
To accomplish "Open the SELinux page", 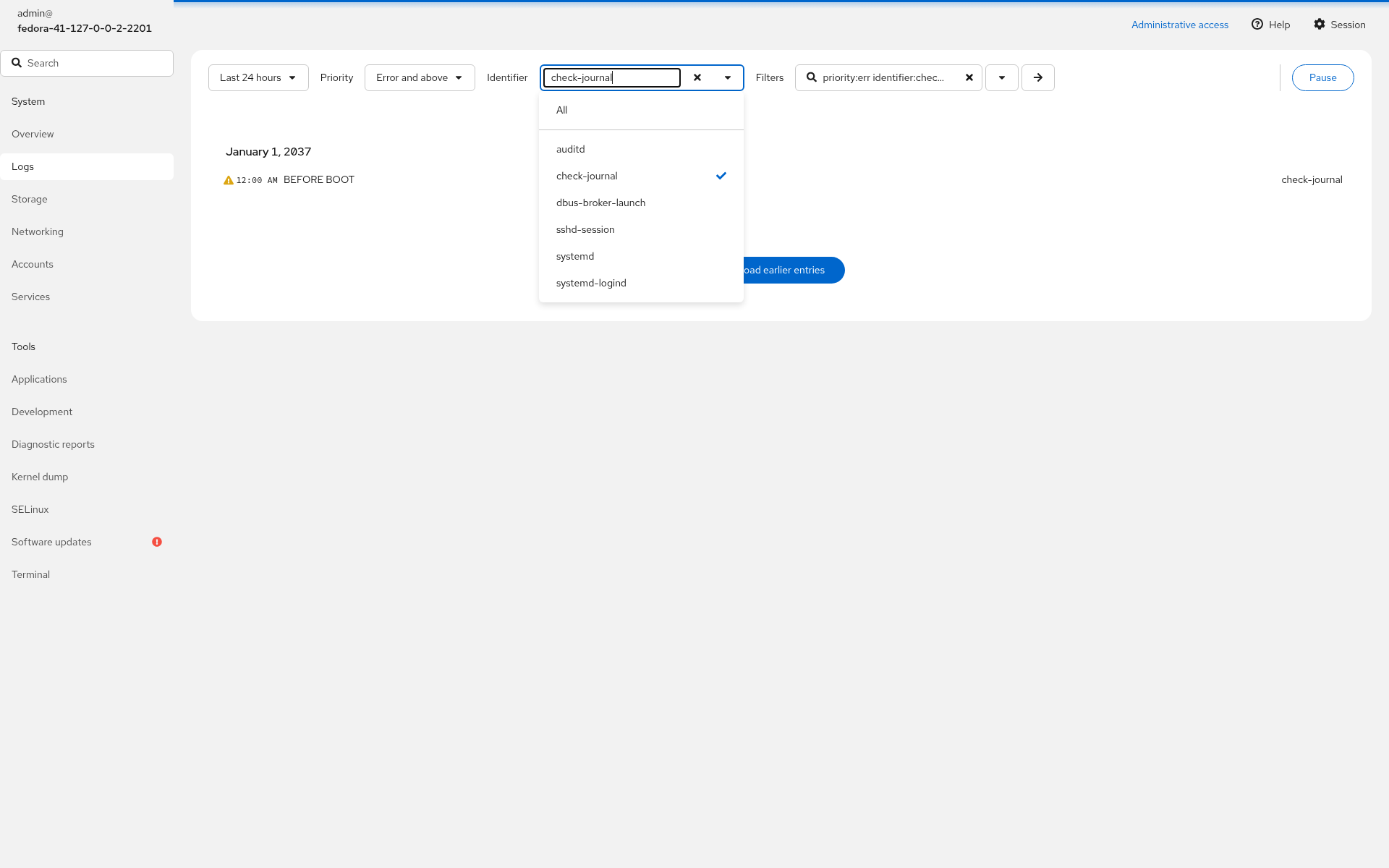I will (x=87, y=509).
